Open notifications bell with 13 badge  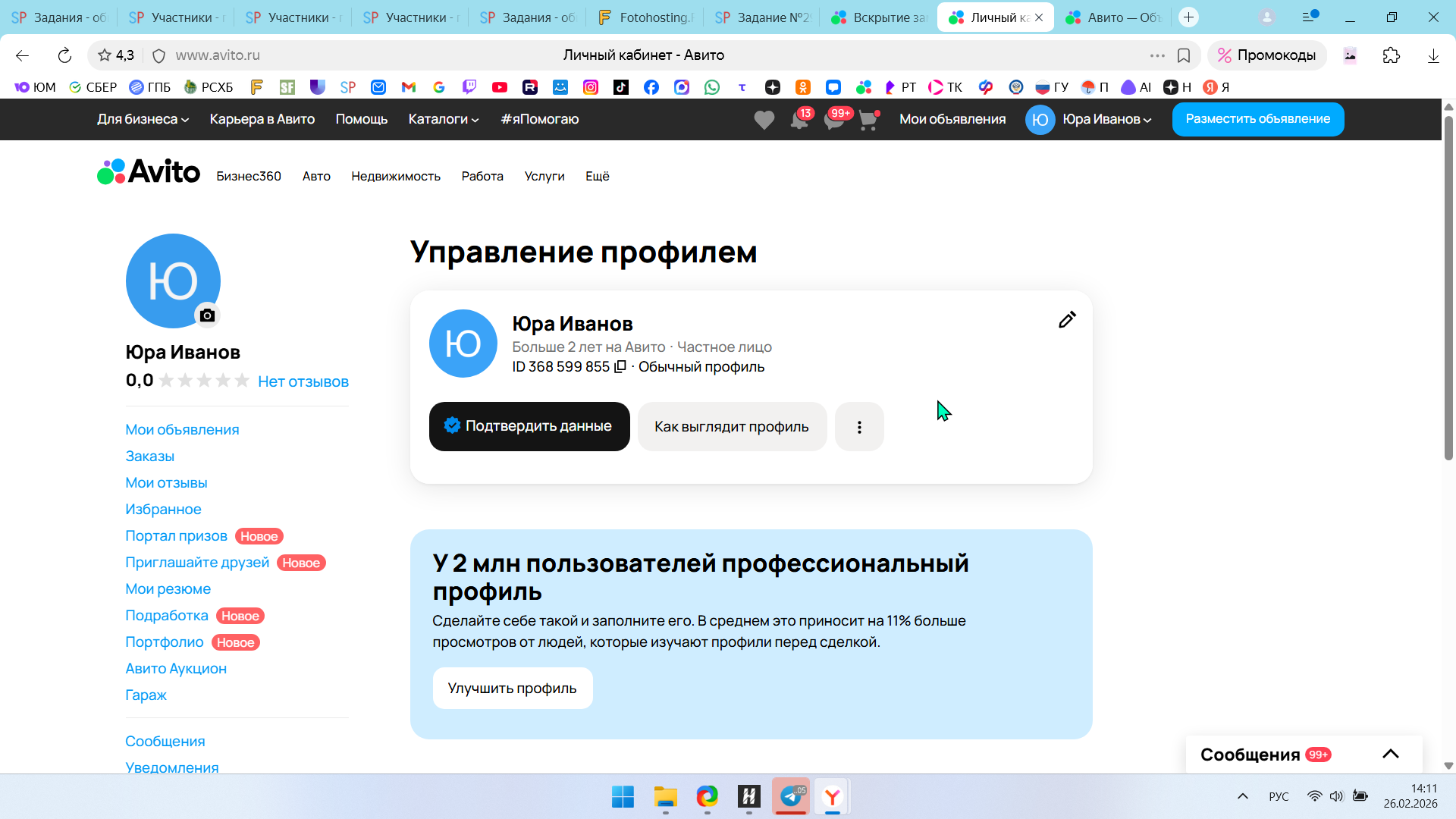799,120
